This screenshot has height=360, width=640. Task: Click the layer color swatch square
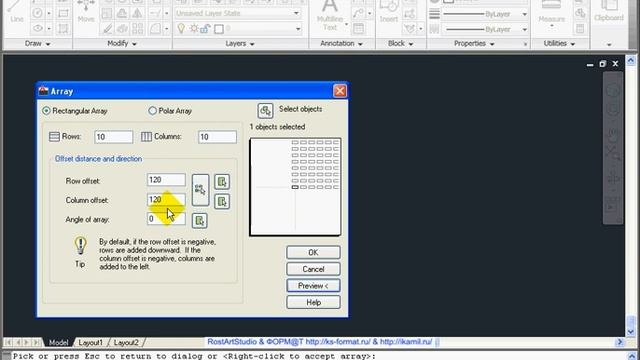point(219,29)
